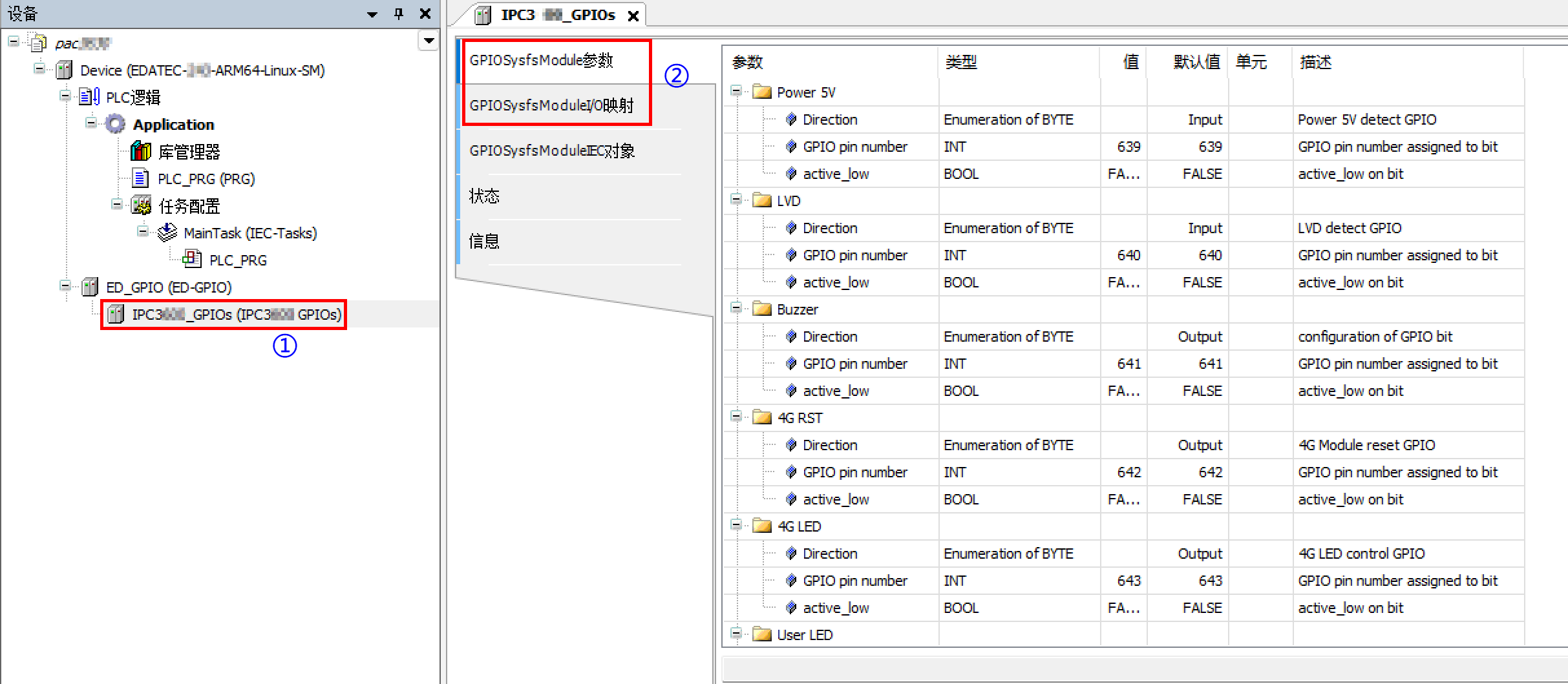Click the IPC3 GPIOs icon in editor tab
This screenshot has height=684, width=1568.
(x=482, y=14)
